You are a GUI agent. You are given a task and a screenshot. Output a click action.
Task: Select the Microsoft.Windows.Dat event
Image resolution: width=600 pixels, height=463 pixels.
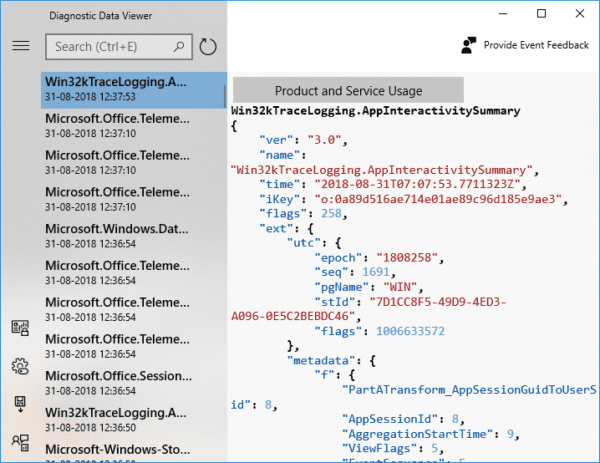click(133, 236)
